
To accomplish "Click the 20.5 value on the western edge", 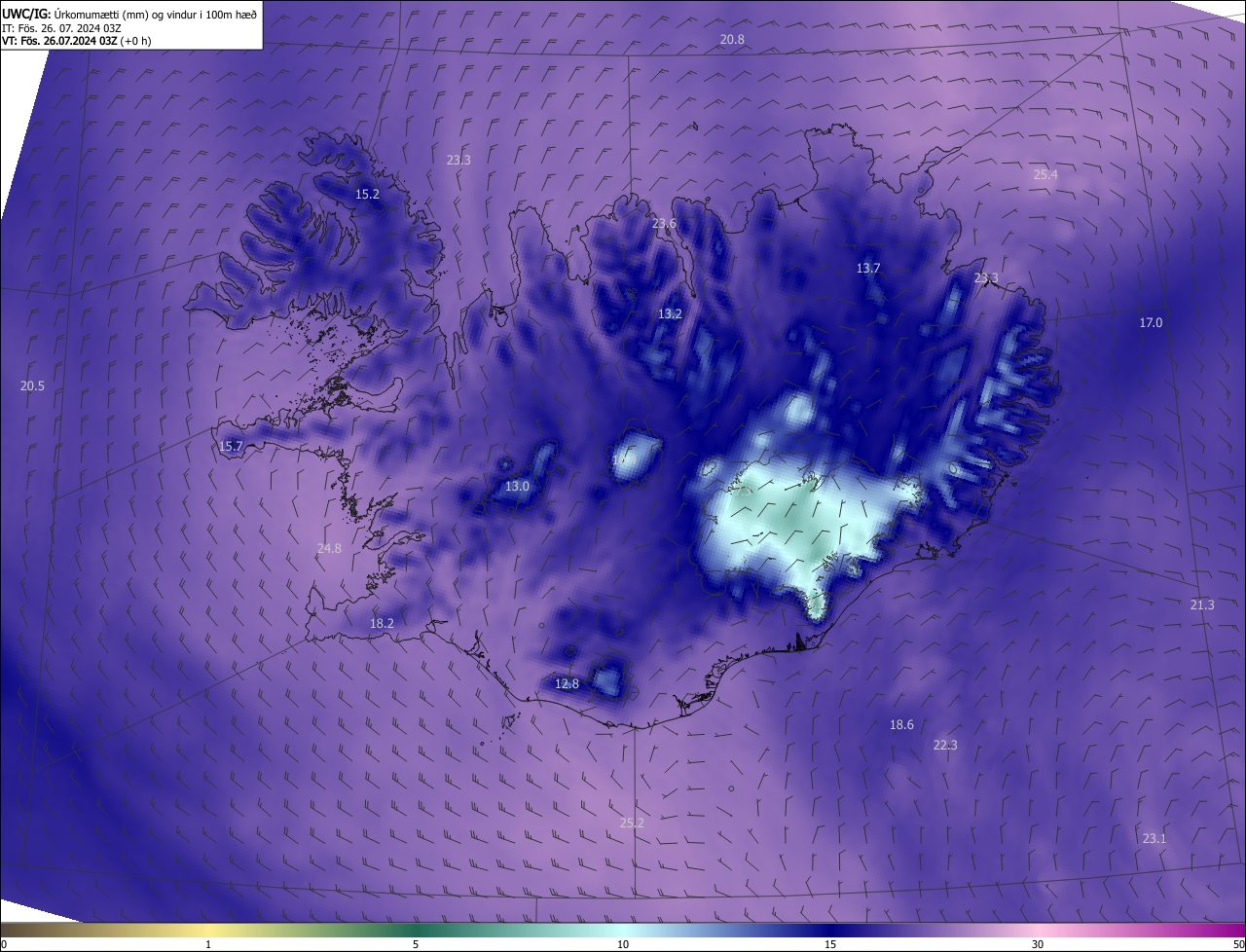I will pyautogui.click(x=32, y=386).
